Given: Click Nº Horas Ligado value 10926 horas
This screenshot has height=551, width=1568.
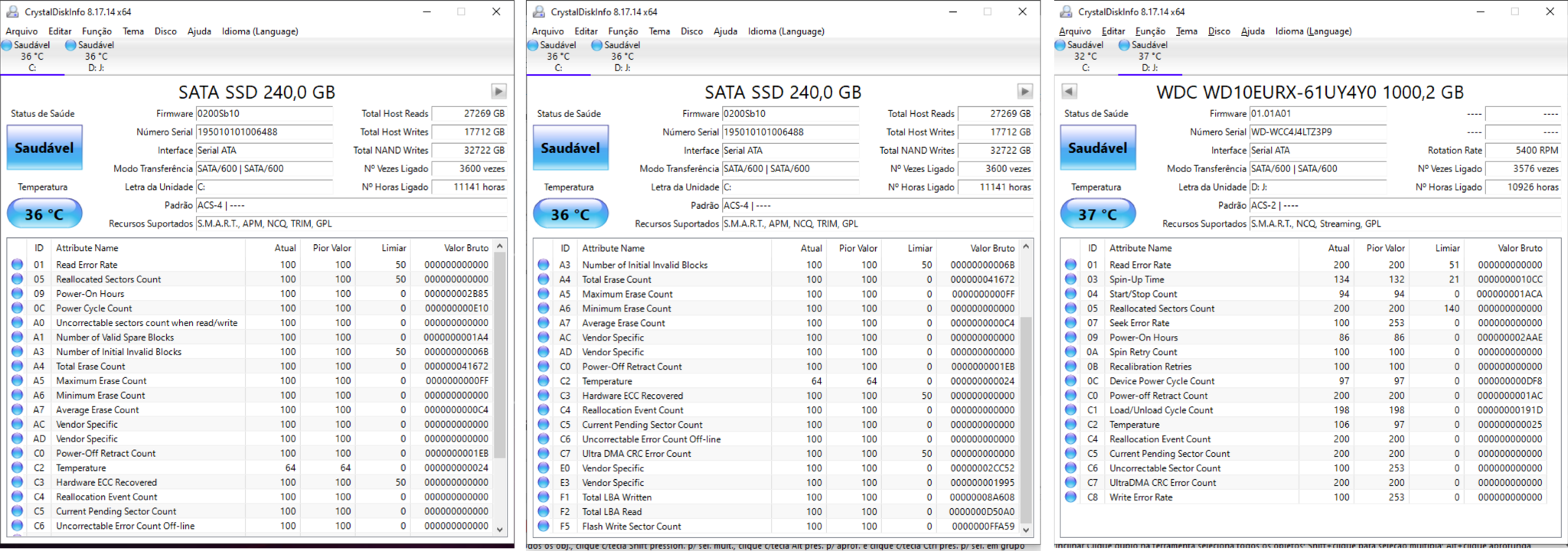Looking at the screenshot, I should [1523, 187].
